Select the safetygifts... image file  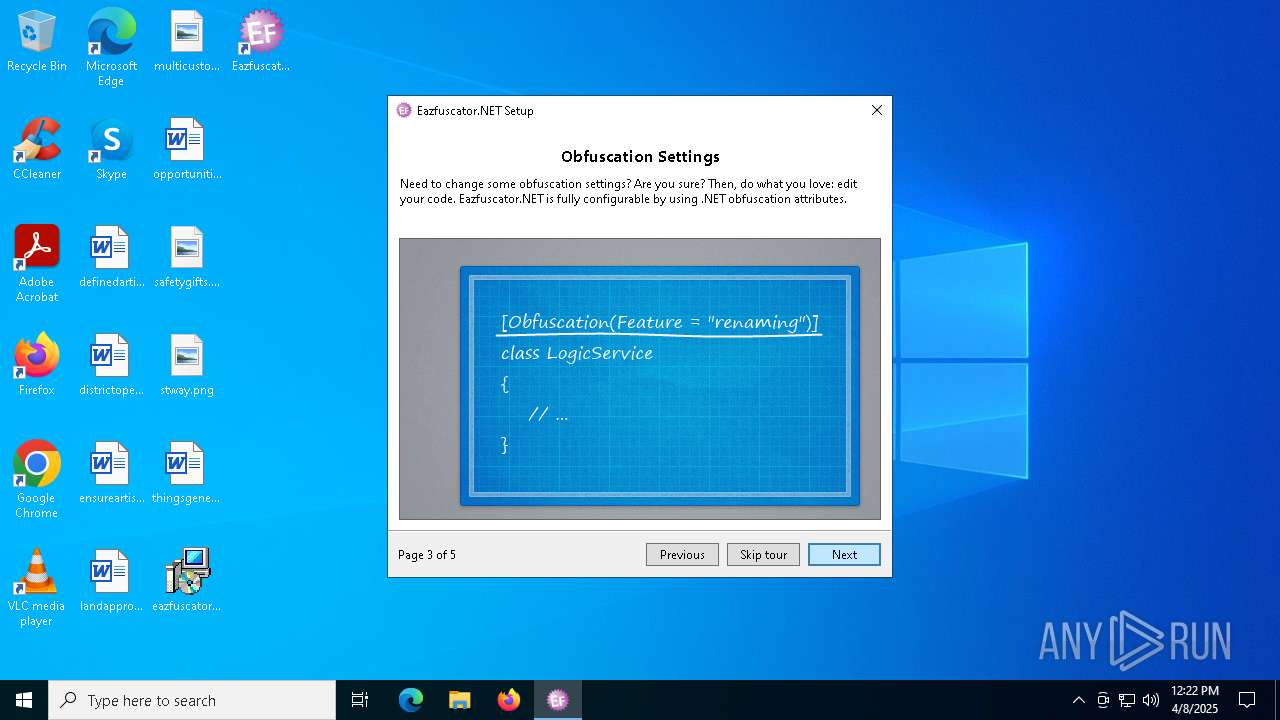187,257
